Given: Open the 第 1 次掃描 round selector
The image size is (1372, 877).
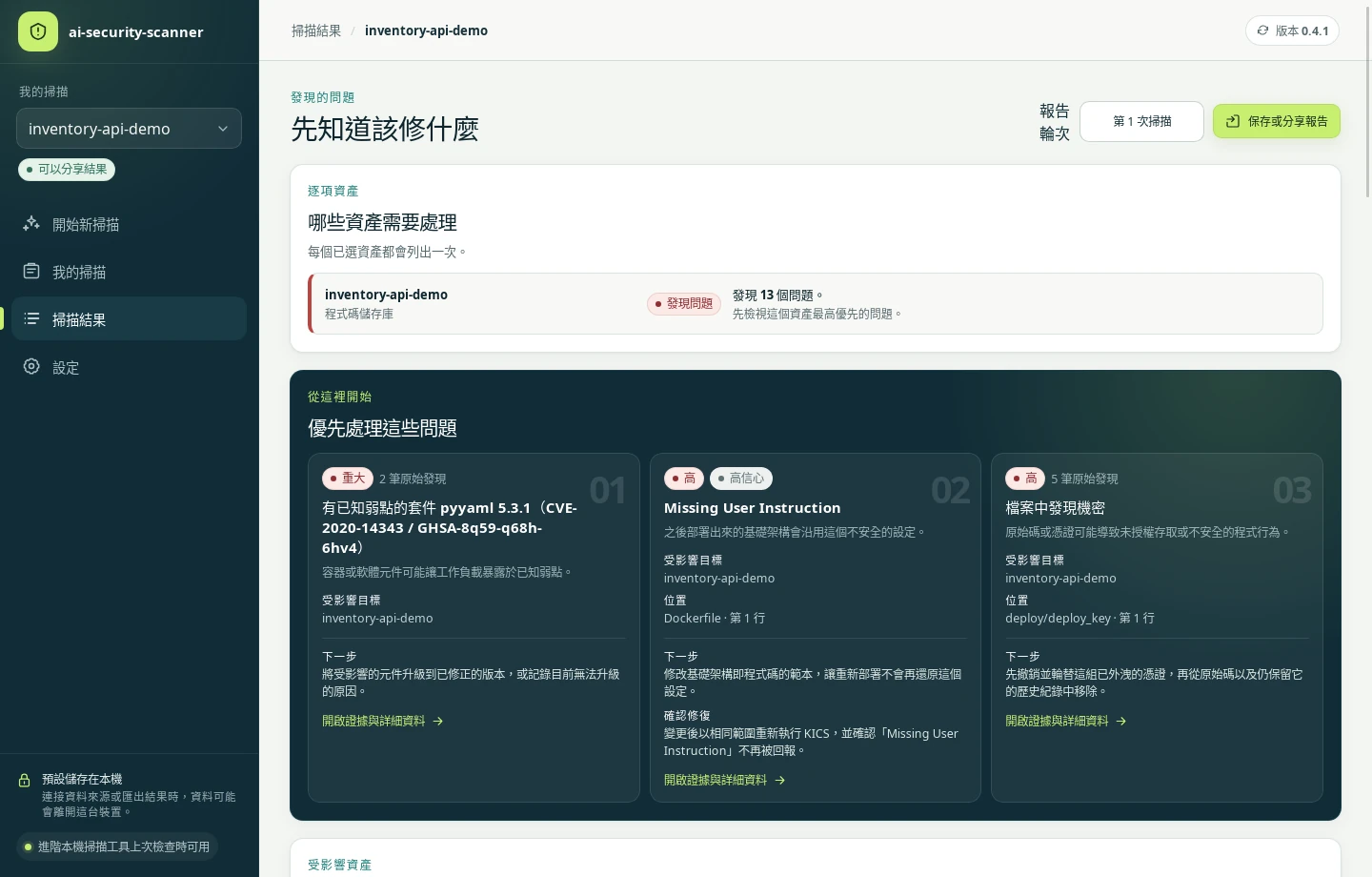Looking at the screenshot, I should [1141, 121].
